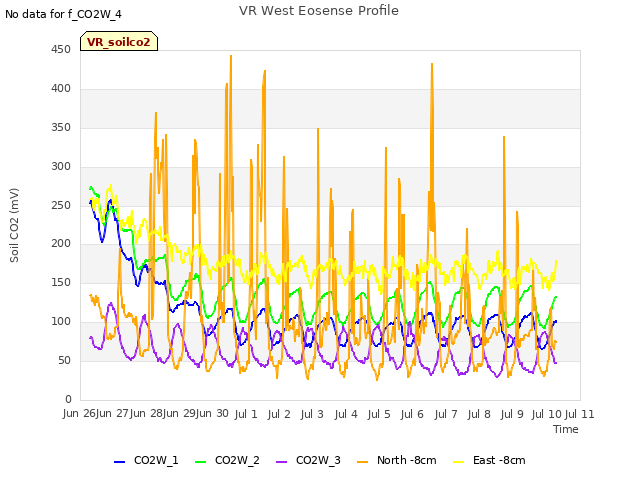The image size is (640, 480).
Task: Toggle the CO2W_1 legend entry
Action: point(146,461)
